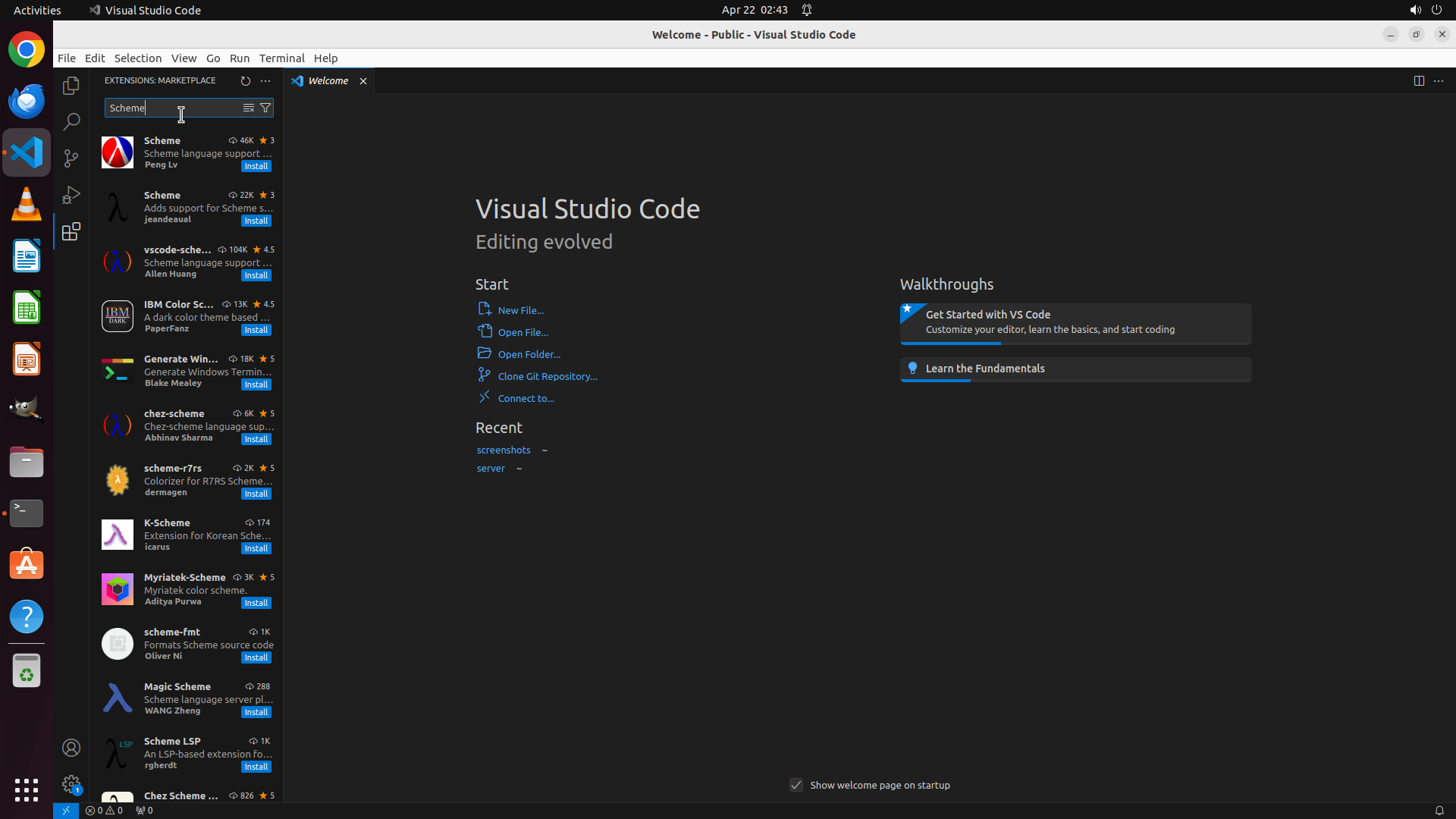Open the recent screenshots folder
This screenshot has height=819, width=1456.
504,450
